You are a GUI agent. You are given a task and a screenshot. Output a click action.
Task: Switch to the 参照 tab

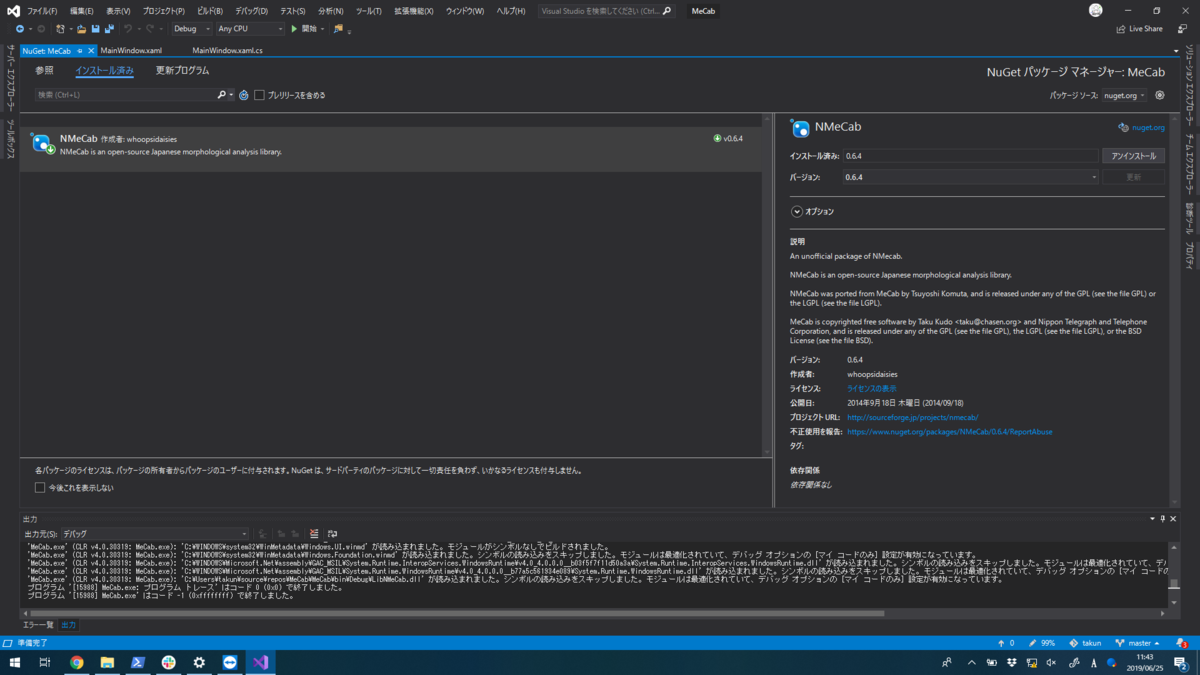point(44,71)
